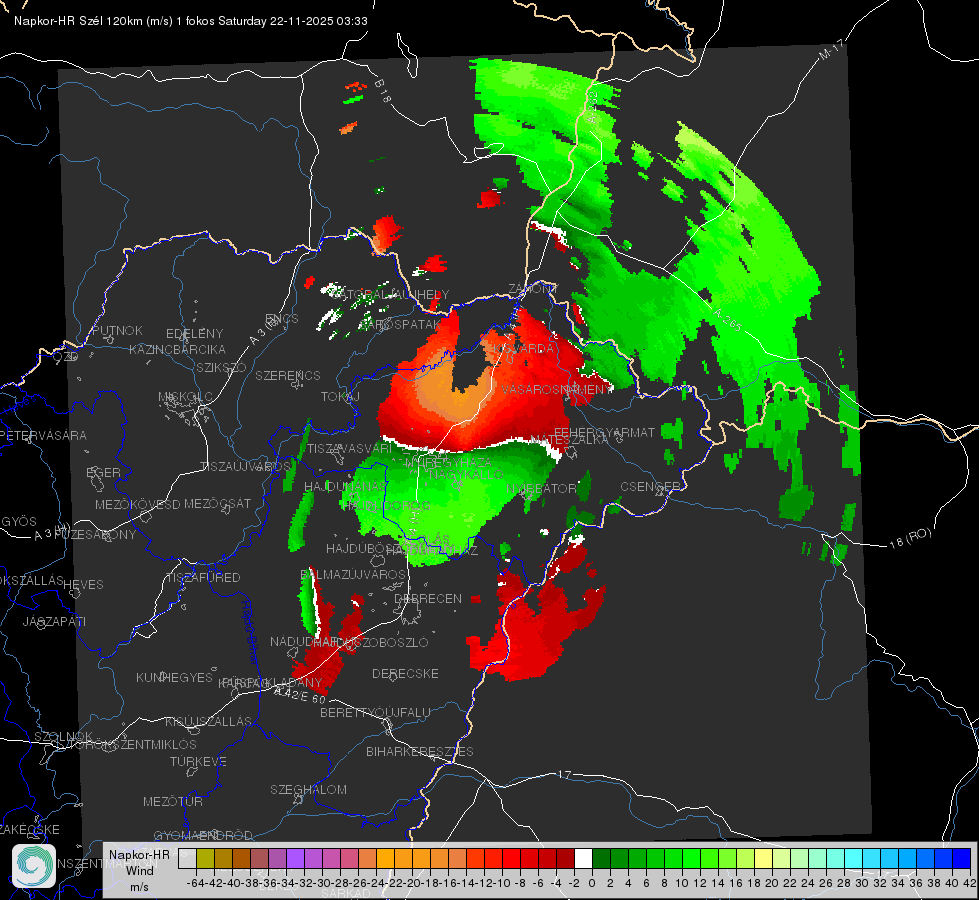The image size is (979, 900).
Task: Click the A-265 road label
Action: pos(727,320)
